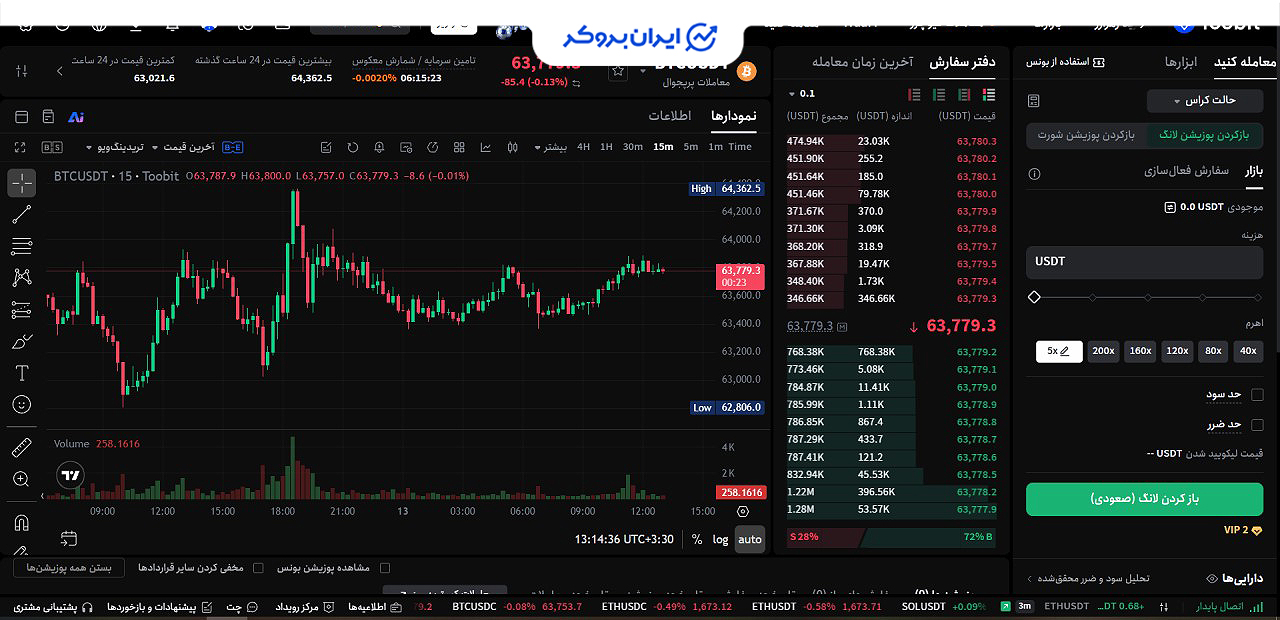This screenshot has height=620, width=1280.
Task: Select the crosshair cursor tool
Action: coord(21,183)
